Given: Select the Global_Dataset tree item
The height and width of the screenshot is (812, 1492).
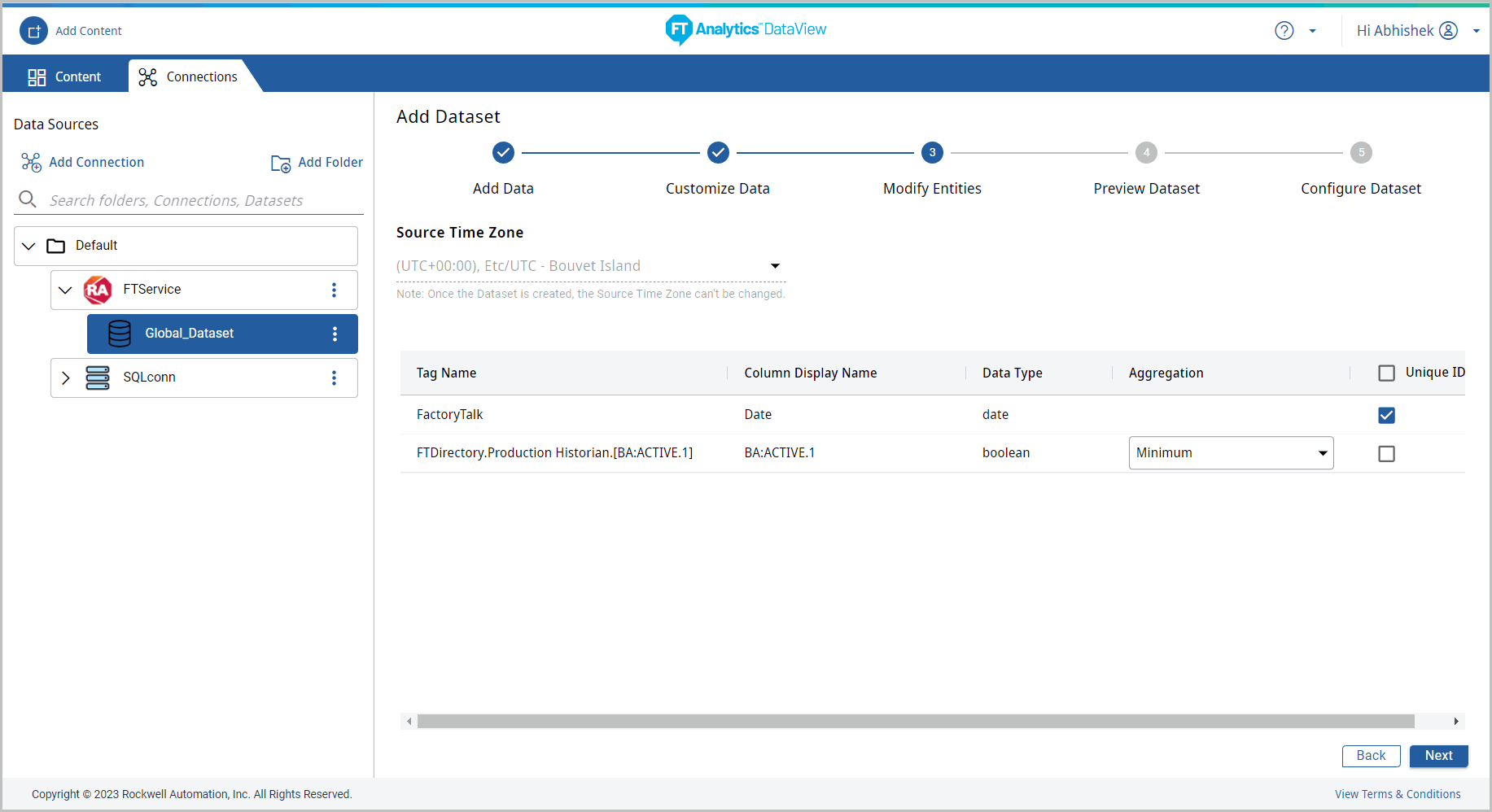Looking at the screenshot, I should click(x=222, y=334).
